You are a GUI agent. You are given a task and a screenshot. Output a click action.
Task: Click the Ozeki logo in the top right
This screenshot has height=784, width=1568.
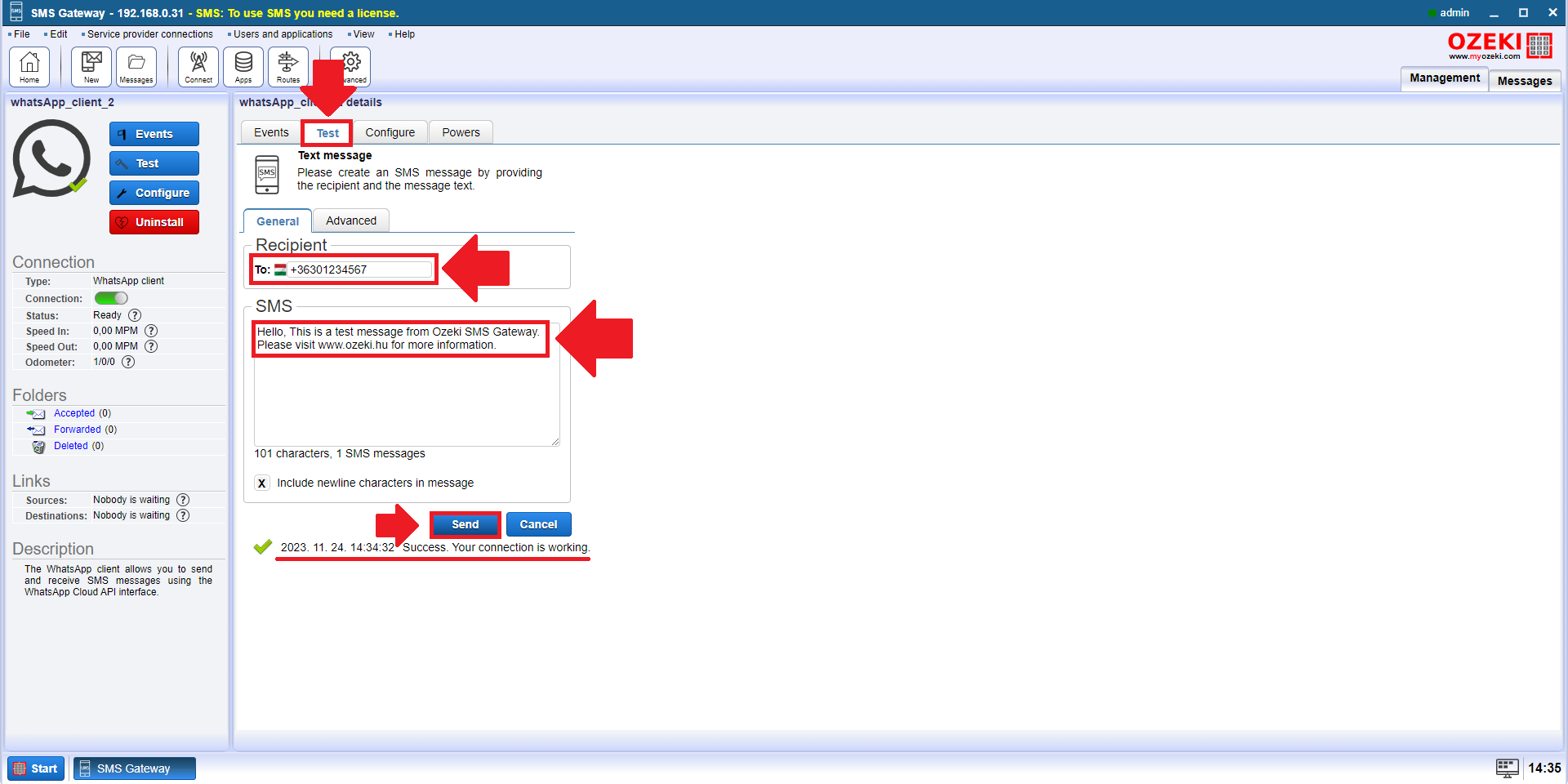pyautogui.click(x=1499, y=46)
